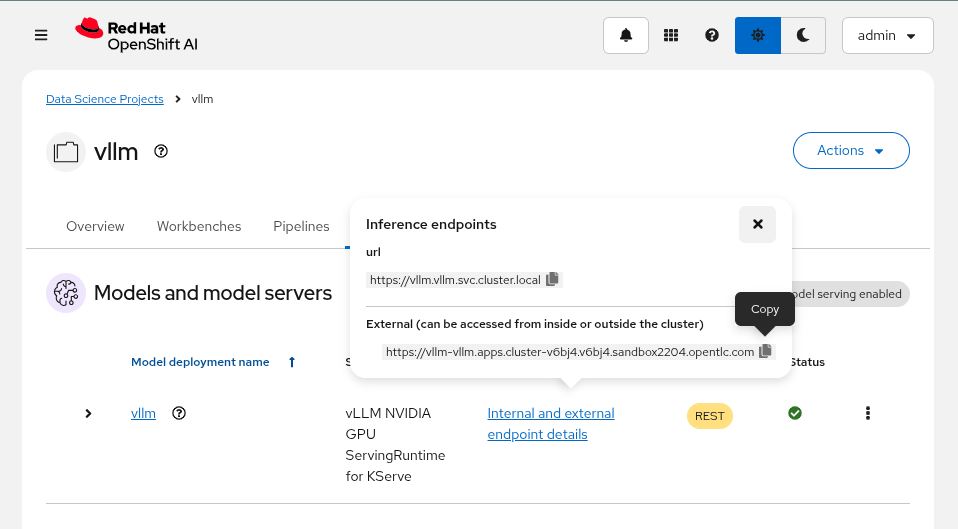Open Internal and external endpoint details

click(x=551, y=424)
